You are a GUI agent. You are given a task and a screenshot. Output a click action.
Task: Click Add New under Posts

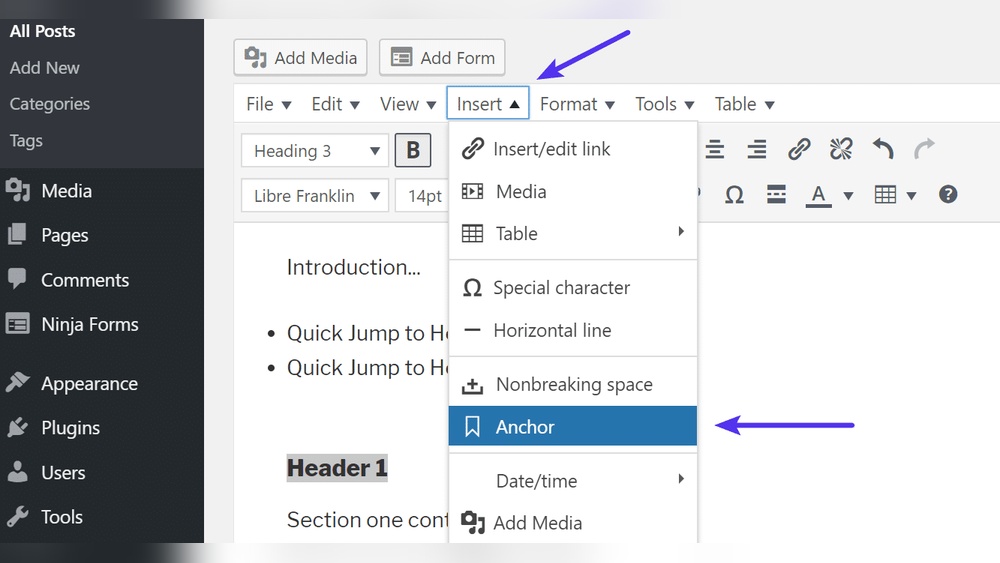(45, 68)
